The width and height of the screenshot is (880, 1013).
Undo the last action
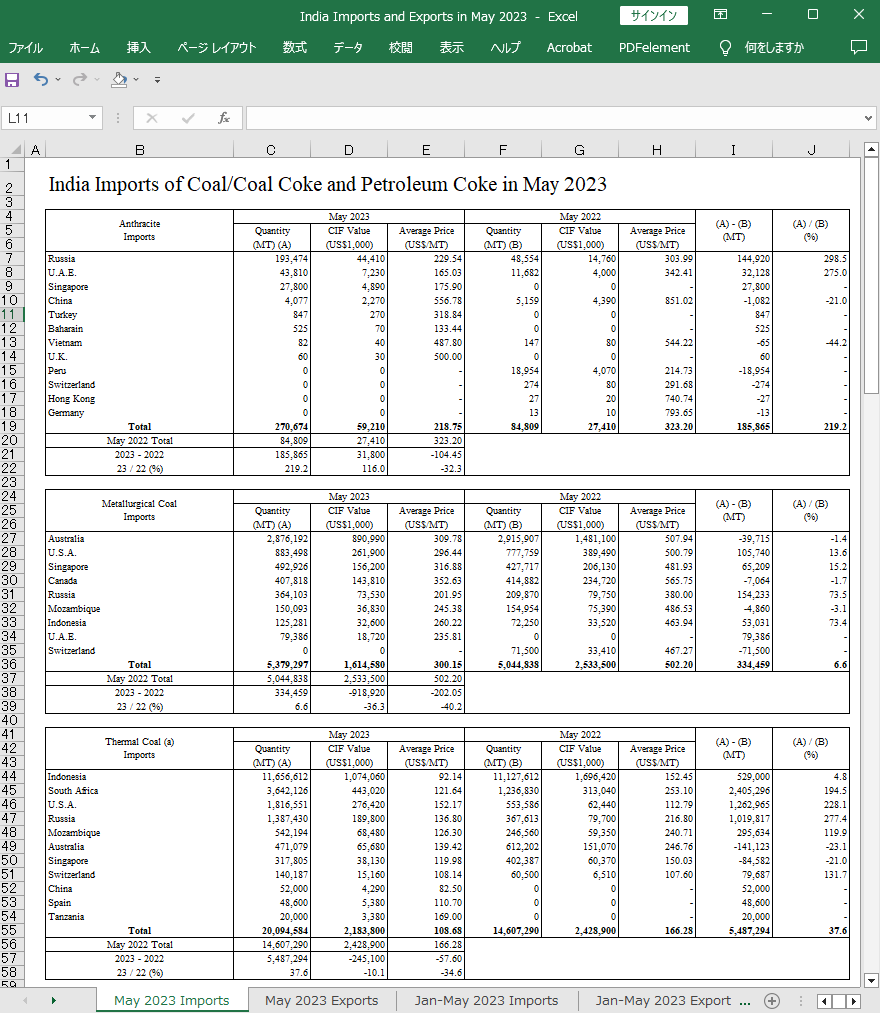(41, 79)
